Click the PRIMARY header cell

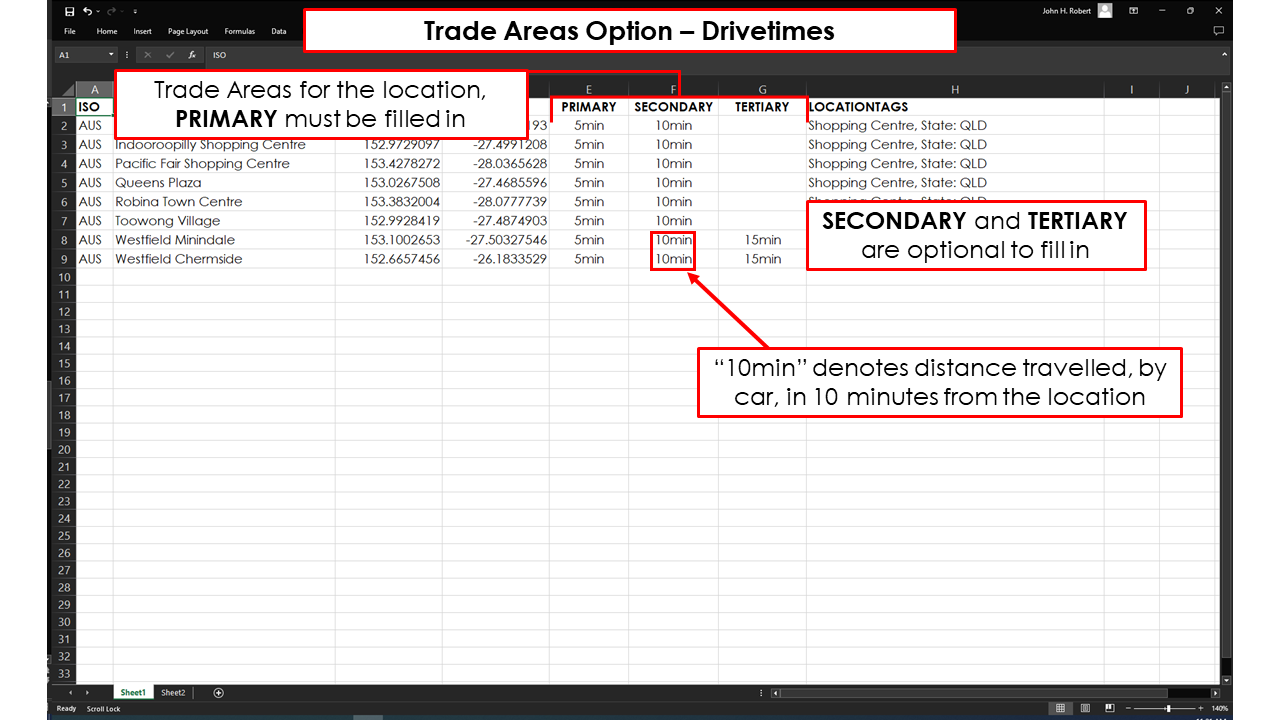click(x=589, y=107)
